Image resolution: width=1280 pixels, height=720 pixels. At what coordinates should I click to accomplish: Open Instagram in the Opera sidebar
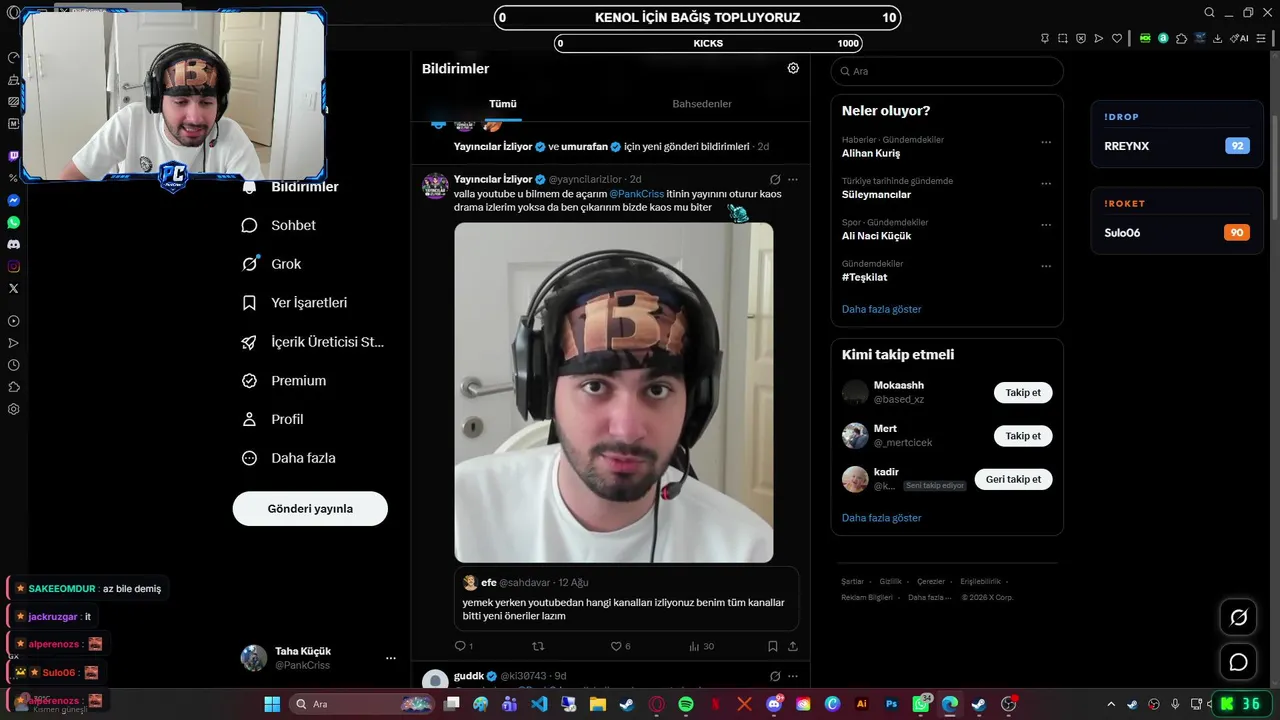click(x=13, y=266)
